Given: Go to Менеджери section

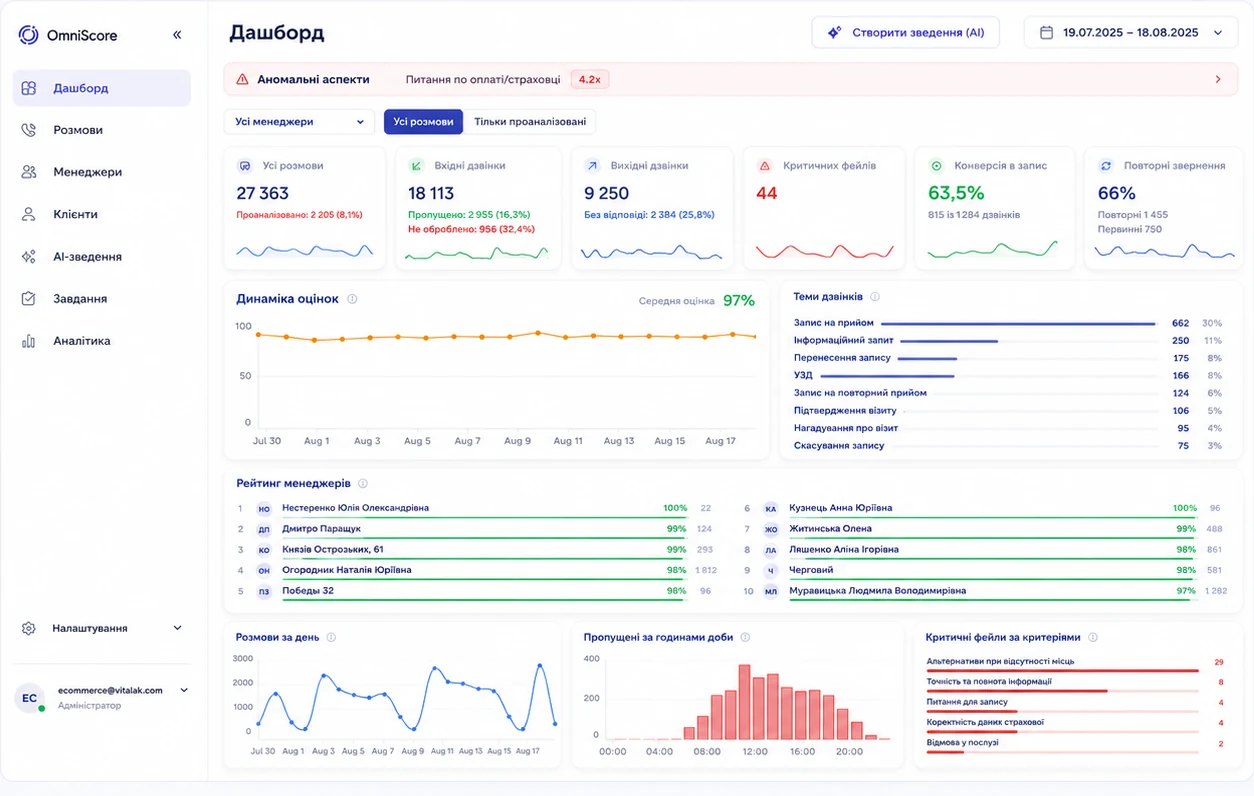Looking at the screenshot, I should 101,172.
